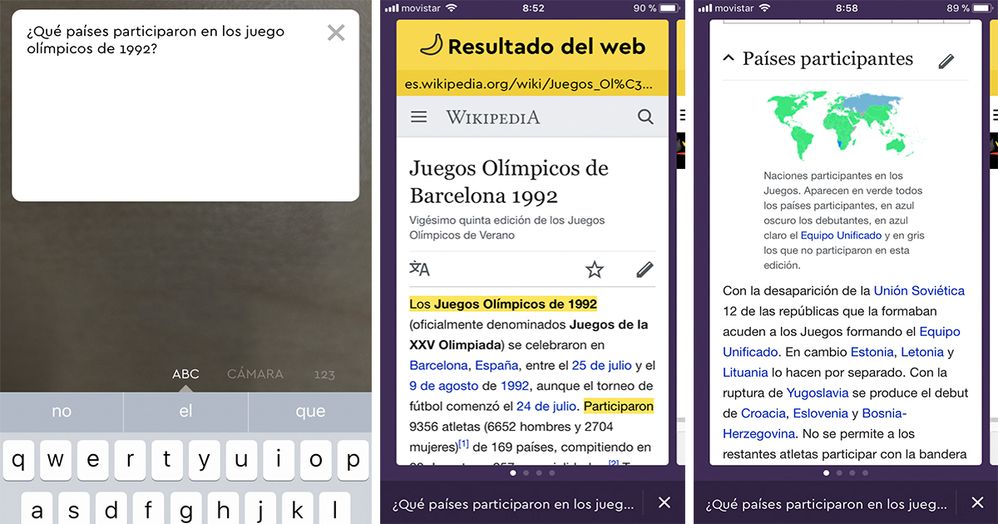Edit the Países participantes section with pencil
Screen dimensions: 998x524
point(946,61)
